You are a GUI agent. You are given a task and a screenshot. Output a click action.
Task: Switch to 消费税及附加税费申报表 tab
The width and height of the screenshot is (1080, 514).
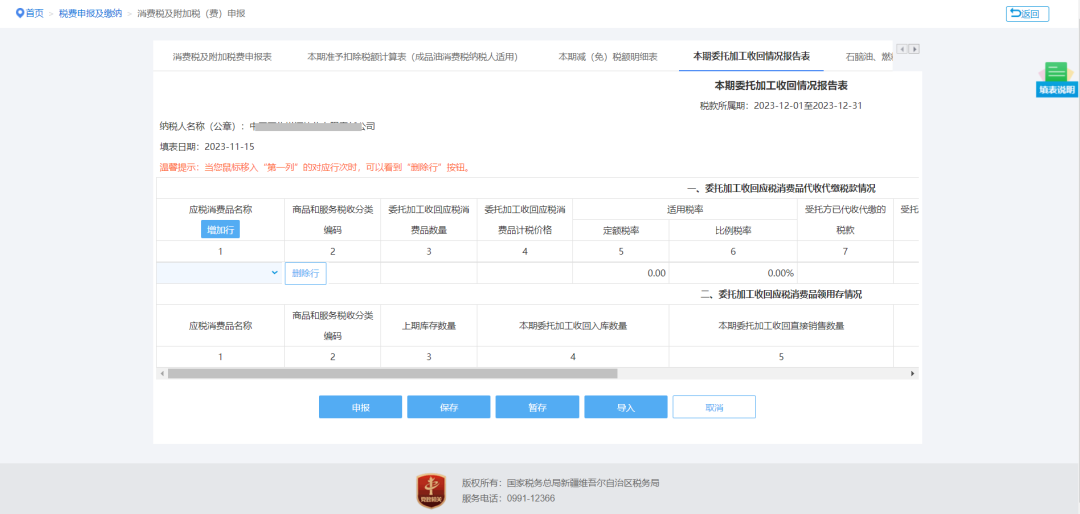click(x=222, y=56)
